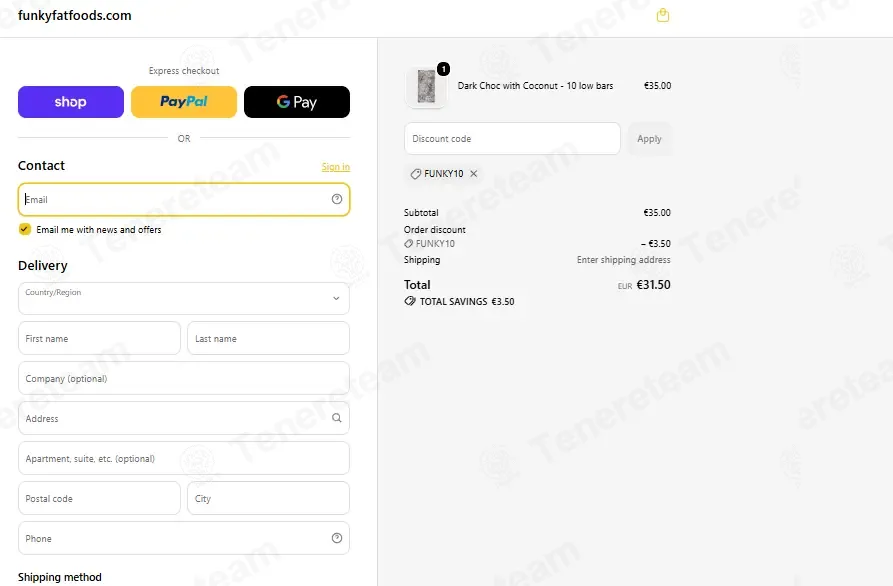Image resolution: width=893 pixels, height=586 pixels.
Task: Select Google Pay express checkout
Action: pos(297,102)
